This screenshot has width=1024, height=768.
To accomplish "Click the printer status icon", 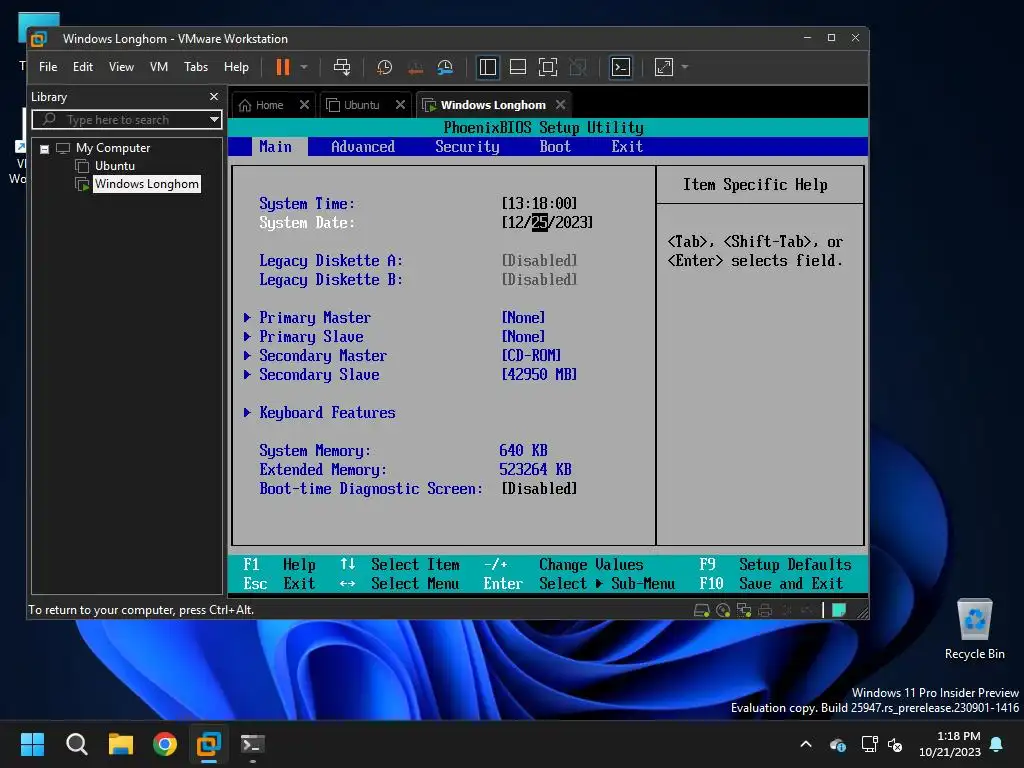I will (765, 610).
